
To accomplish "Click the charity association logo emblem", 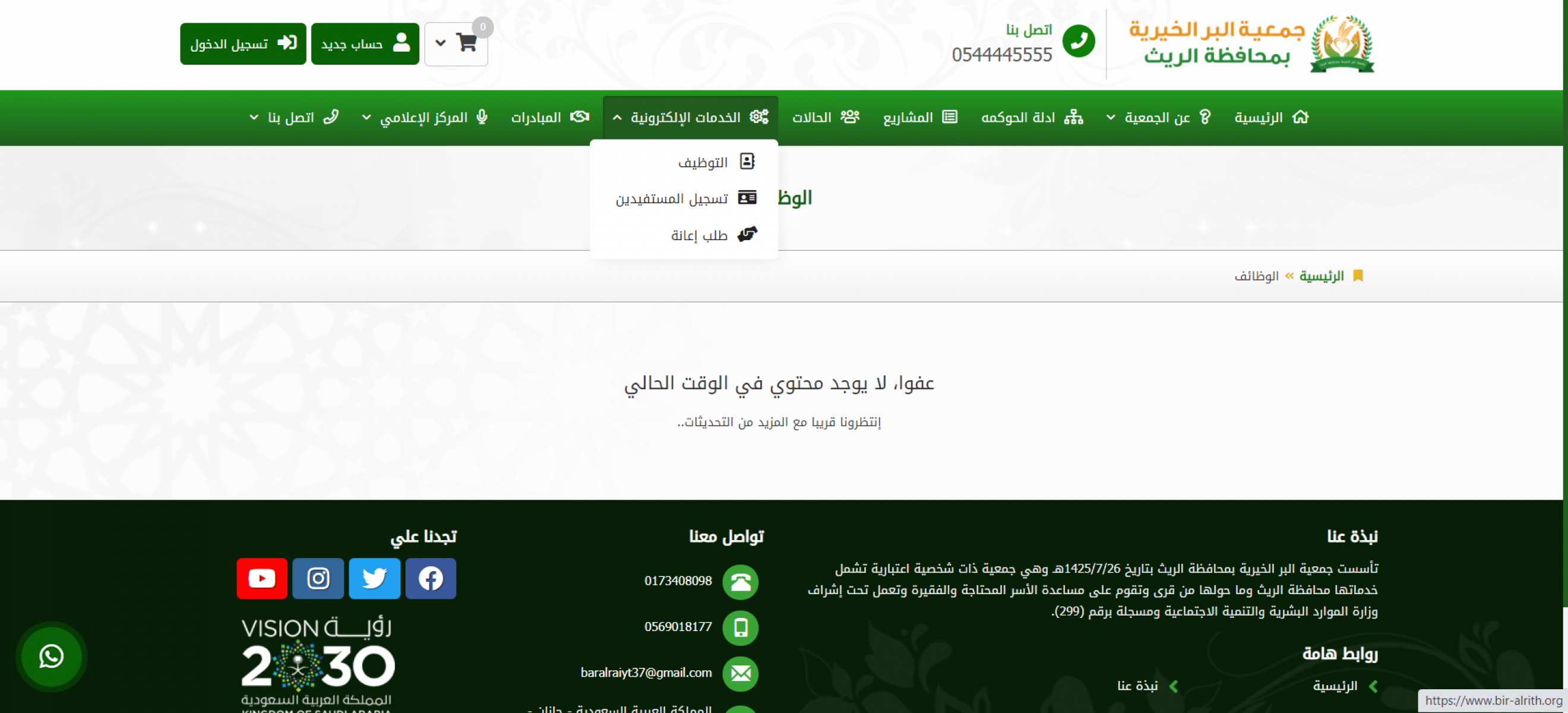I will 1342,44.
